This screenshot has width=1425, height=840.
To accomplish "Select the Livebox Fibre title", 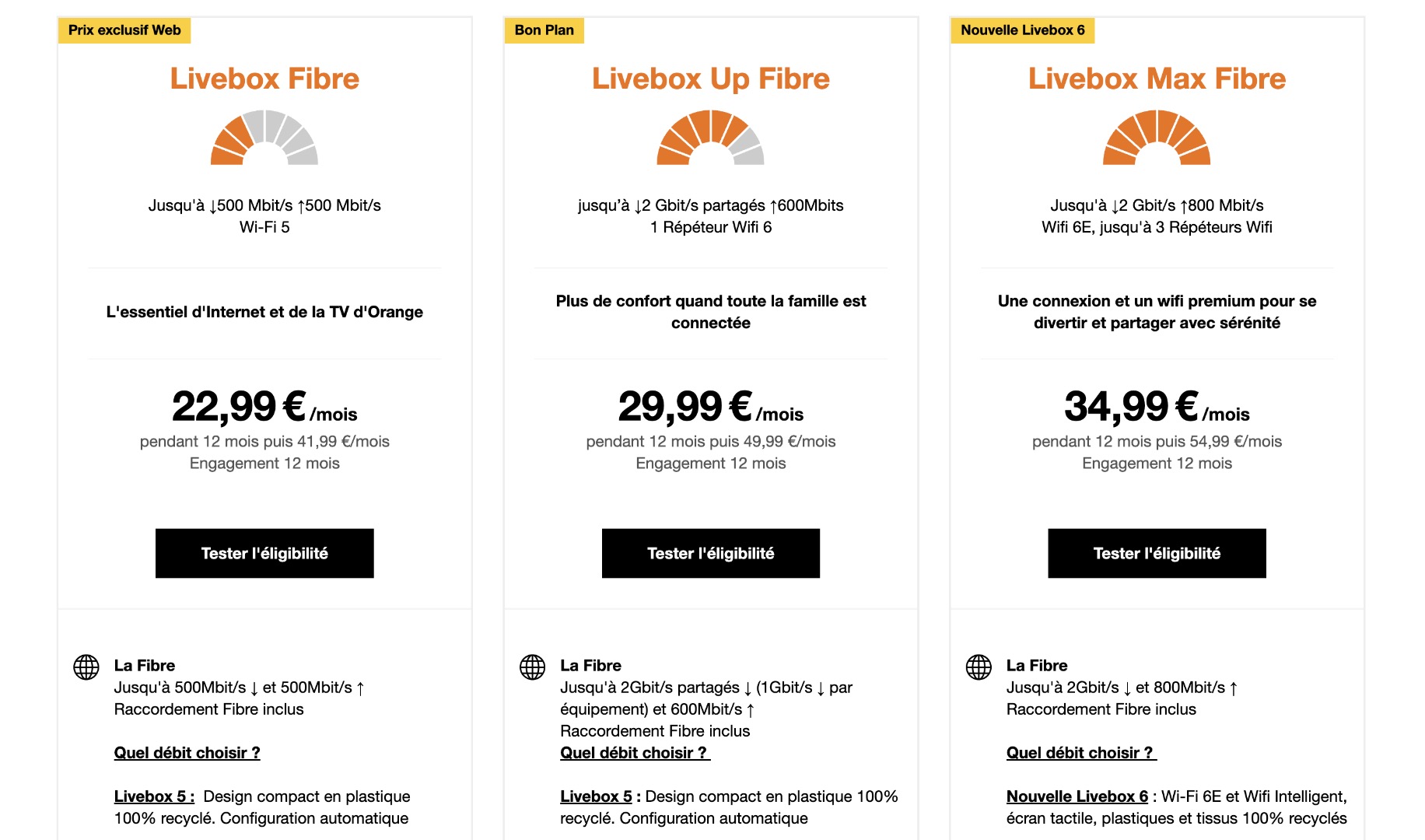I will [264, 79].
